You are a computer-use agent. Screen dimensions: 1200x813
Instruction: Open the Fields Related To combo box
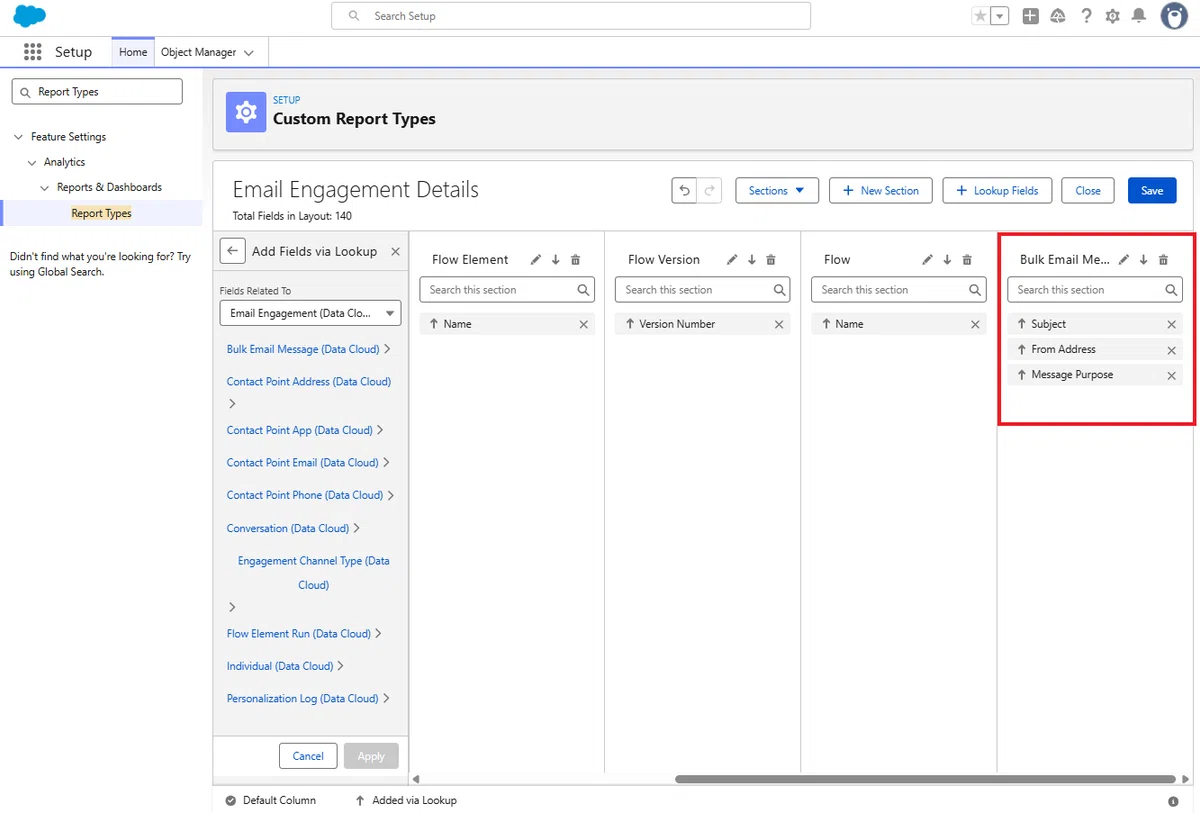coord(310,313)
